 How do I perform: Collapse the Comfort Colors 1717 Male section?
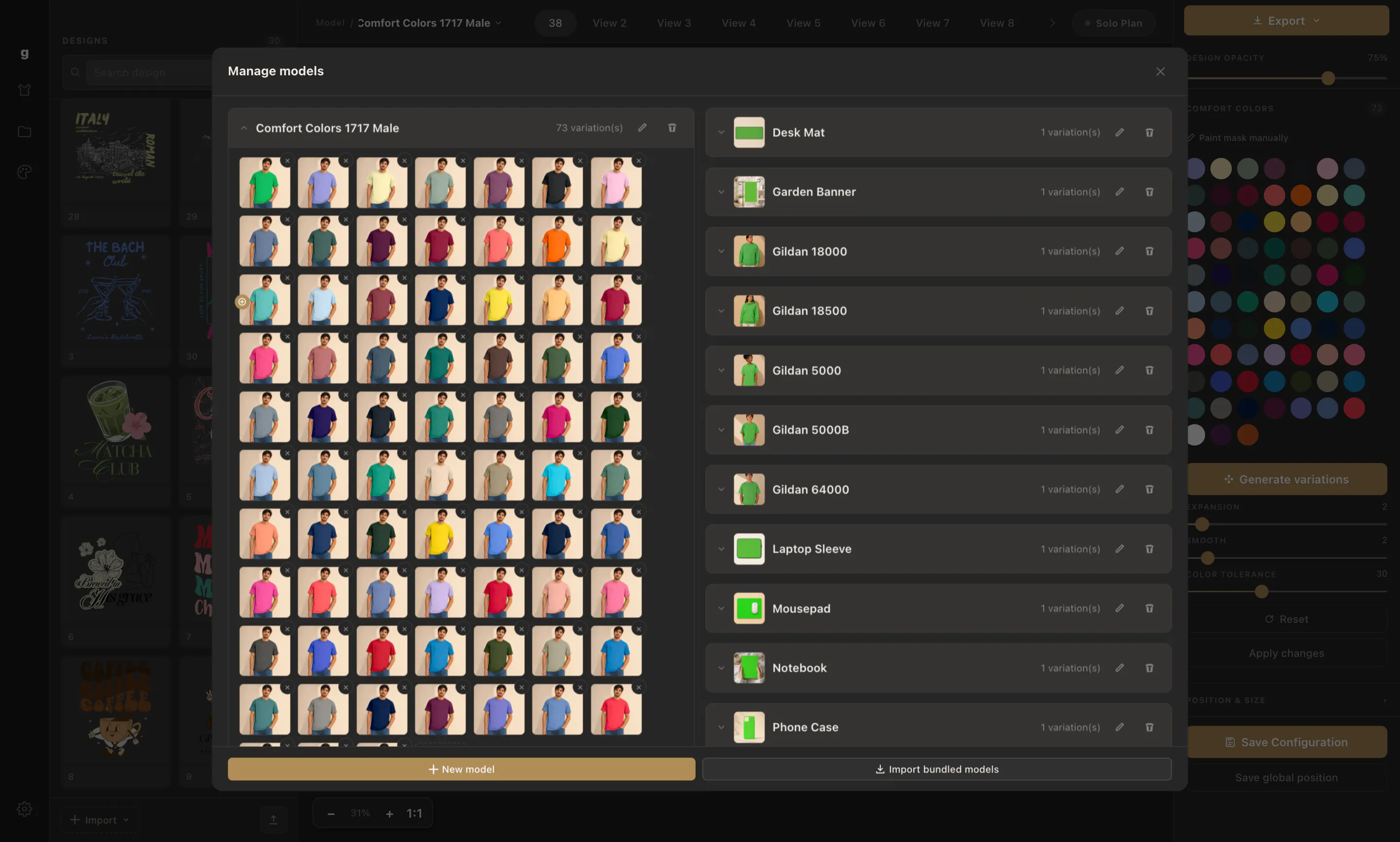click(244, 128)
